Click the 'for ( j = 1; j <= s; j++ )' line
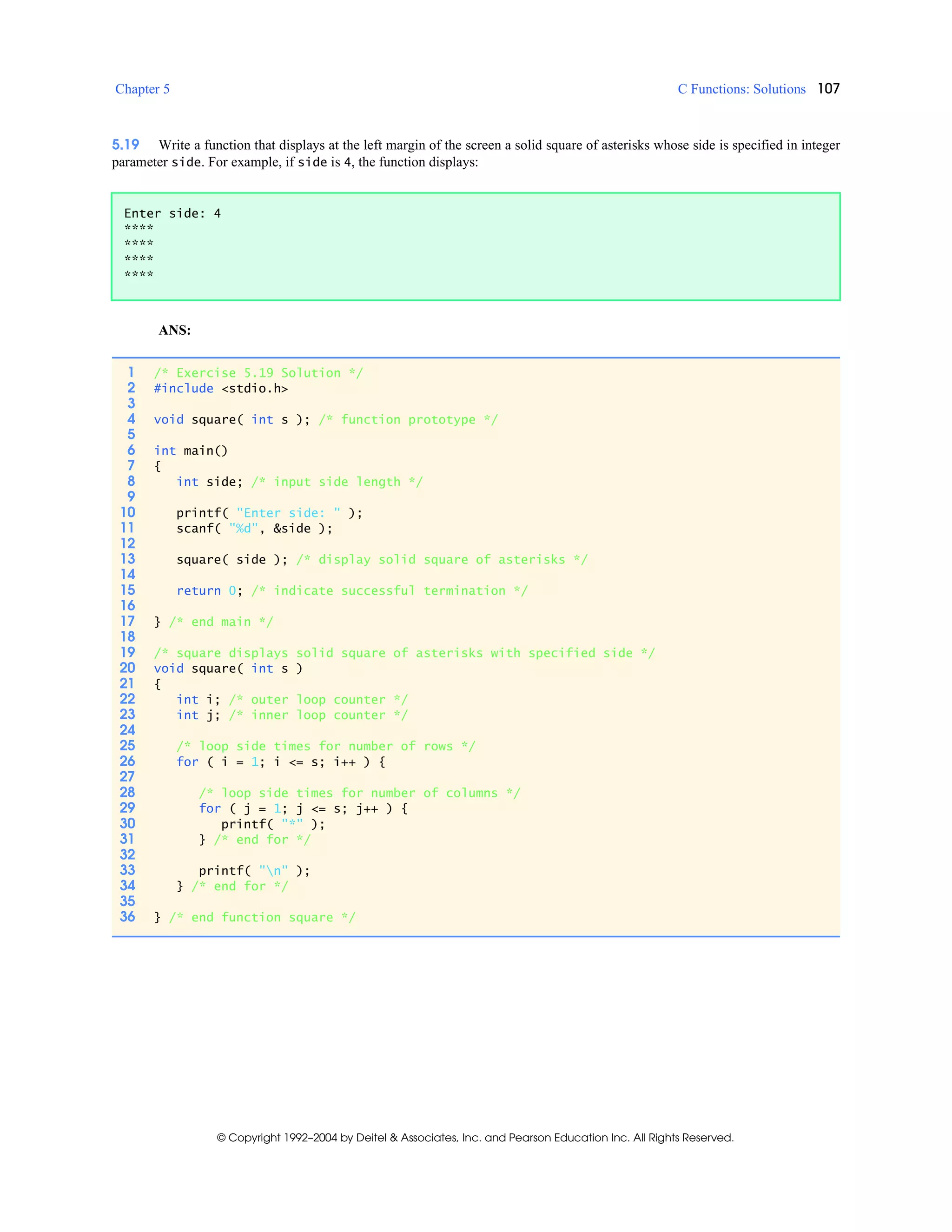The height and width of the screenshot is (1232, 952). (x=304, y=808)
